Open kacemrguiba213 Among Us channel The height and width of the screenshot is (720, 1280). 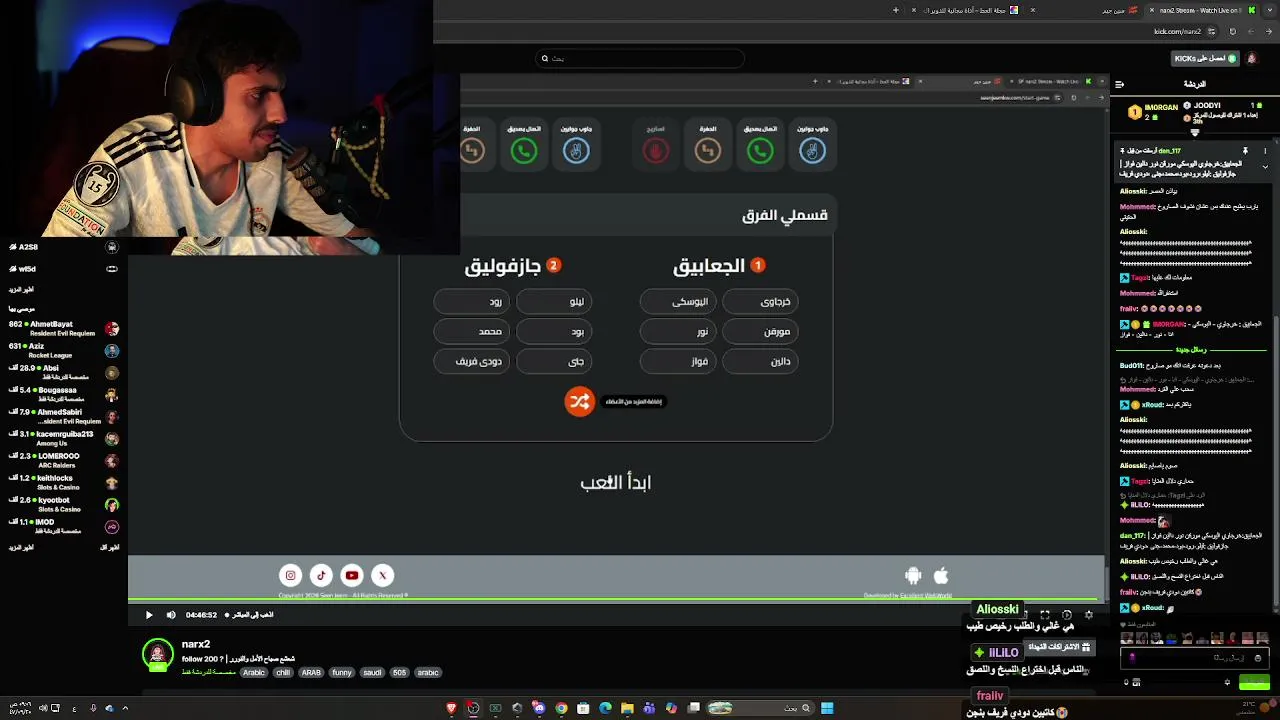64,439
